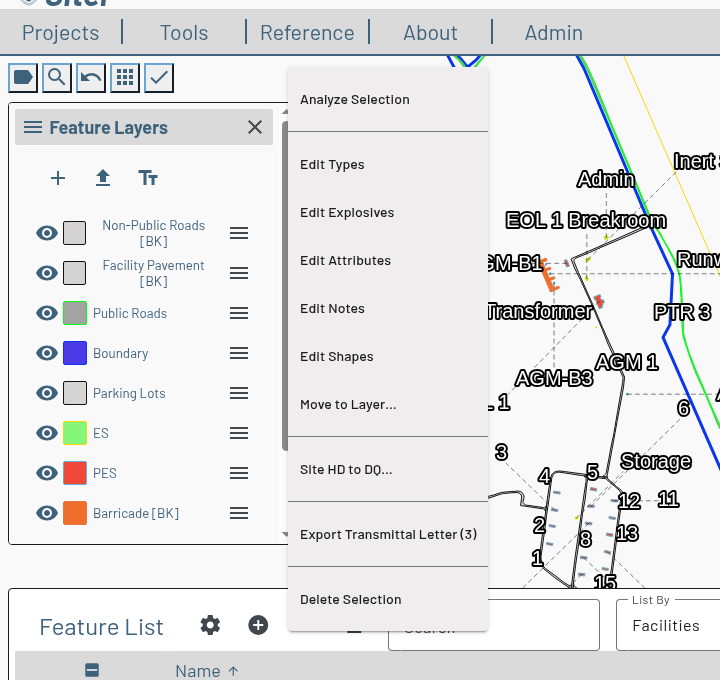Toggle visibility of Parking Lots layer
Screen dimensions: 720x680
(x=47, y=393)
